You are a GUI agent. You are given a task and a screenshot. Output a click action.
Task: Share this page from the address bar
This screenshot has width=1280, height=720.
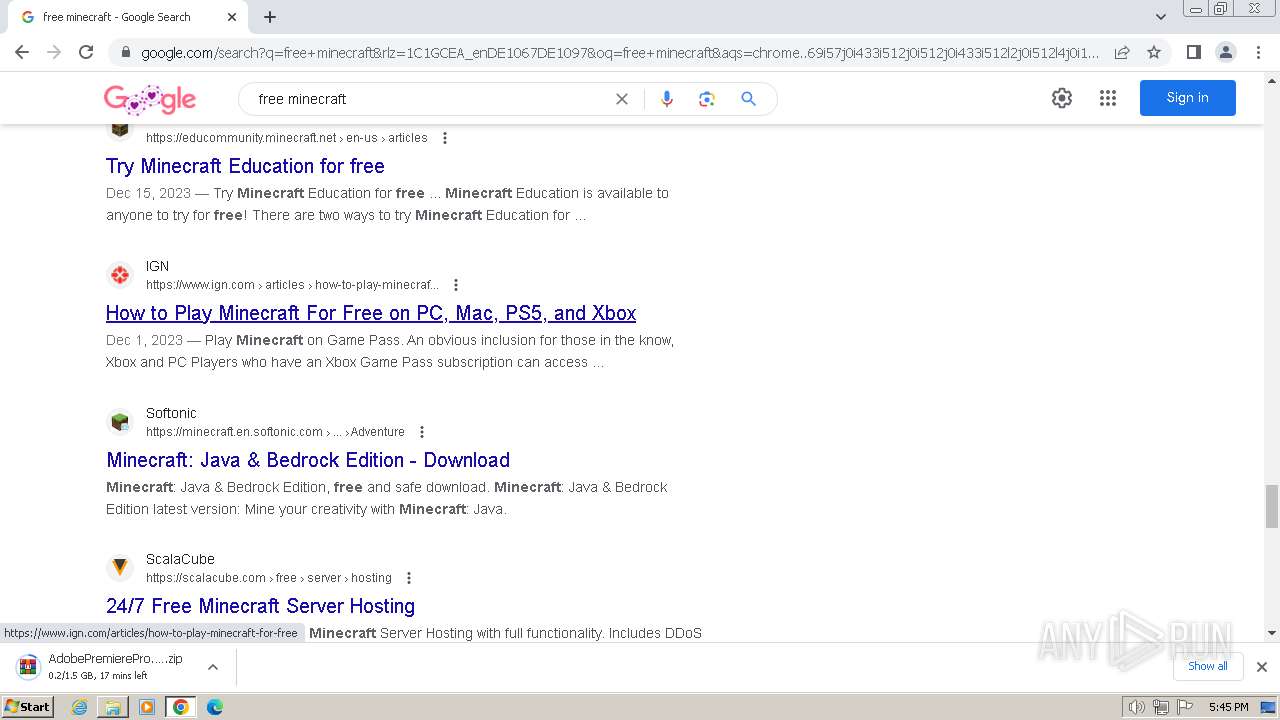pyautogui.click(x=1122, y=52)
